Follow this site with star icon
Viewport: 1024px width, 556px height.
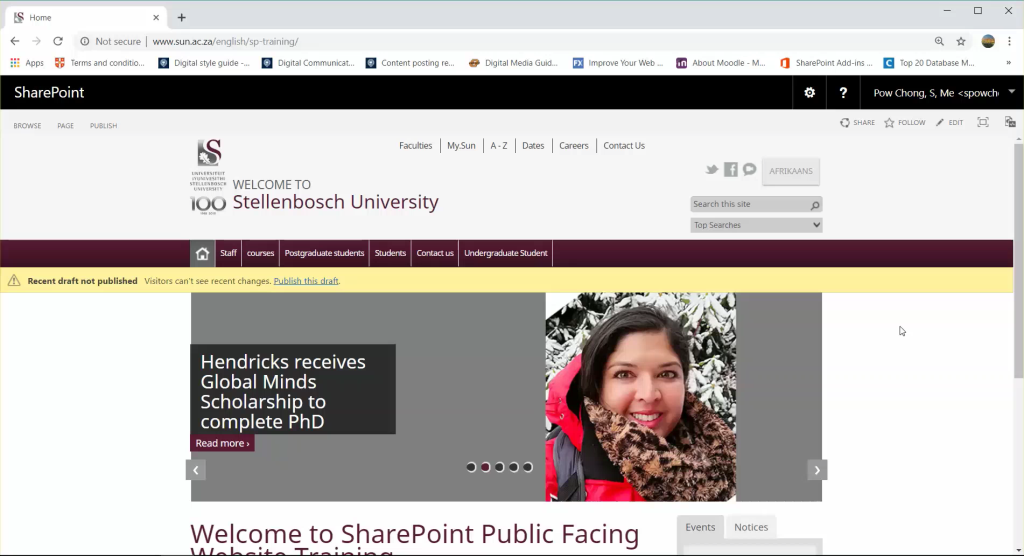point(889,123)
